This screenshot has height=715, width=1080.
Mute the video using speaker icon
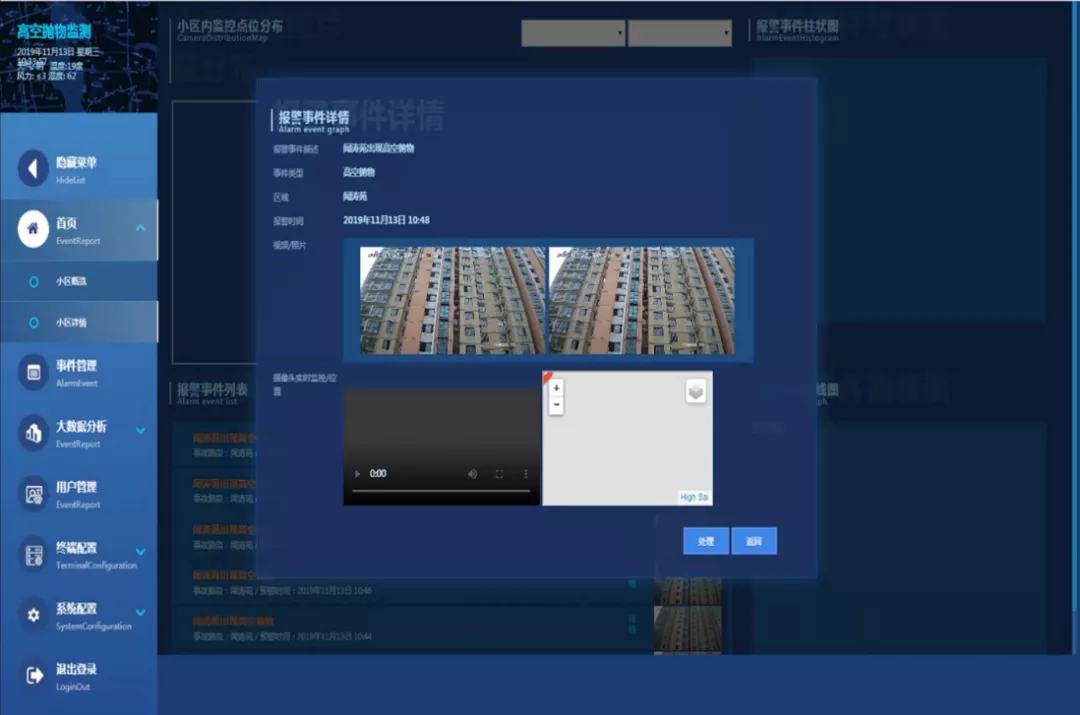click(472, 474)
